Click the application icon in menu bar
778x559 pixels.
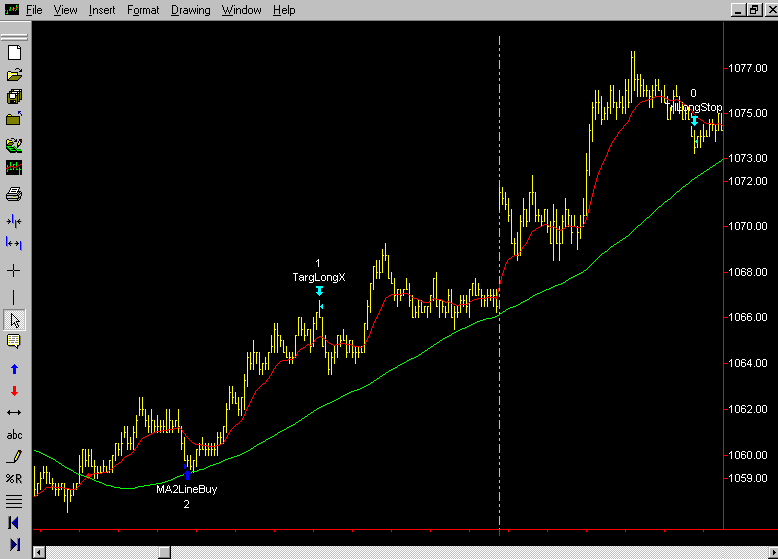[11, 9]
